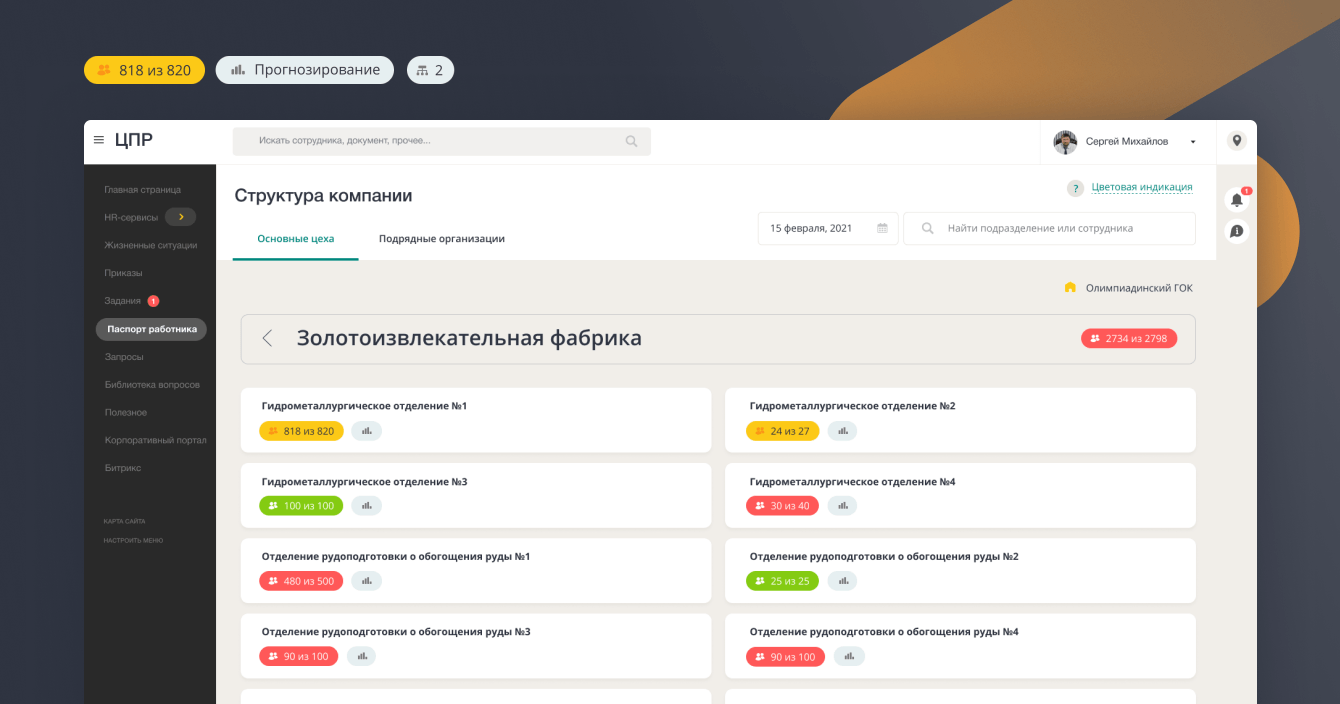Open forecast chart icon for Гидрометаллургическое отделение №3
This screenshot has height=704, width=1340.
[367, 506]
